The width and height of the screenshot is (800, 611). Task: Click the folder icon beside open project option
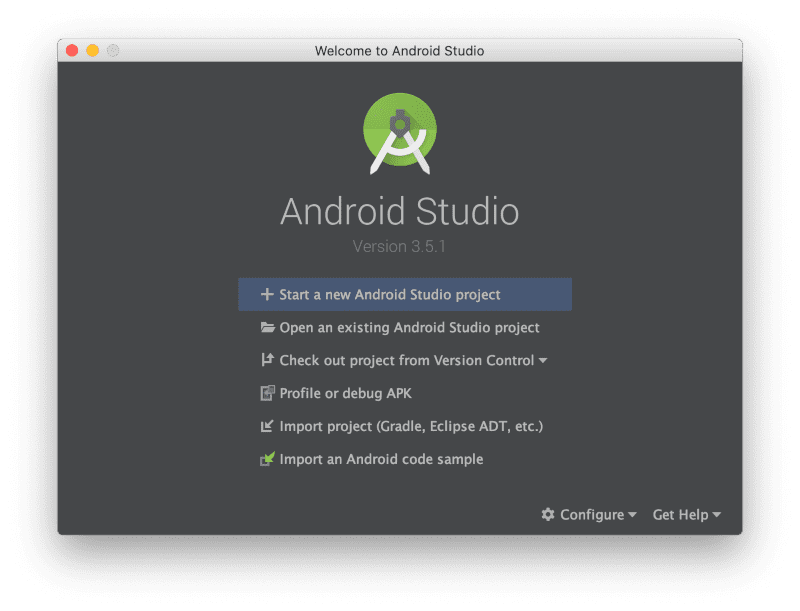coord(266,327)
